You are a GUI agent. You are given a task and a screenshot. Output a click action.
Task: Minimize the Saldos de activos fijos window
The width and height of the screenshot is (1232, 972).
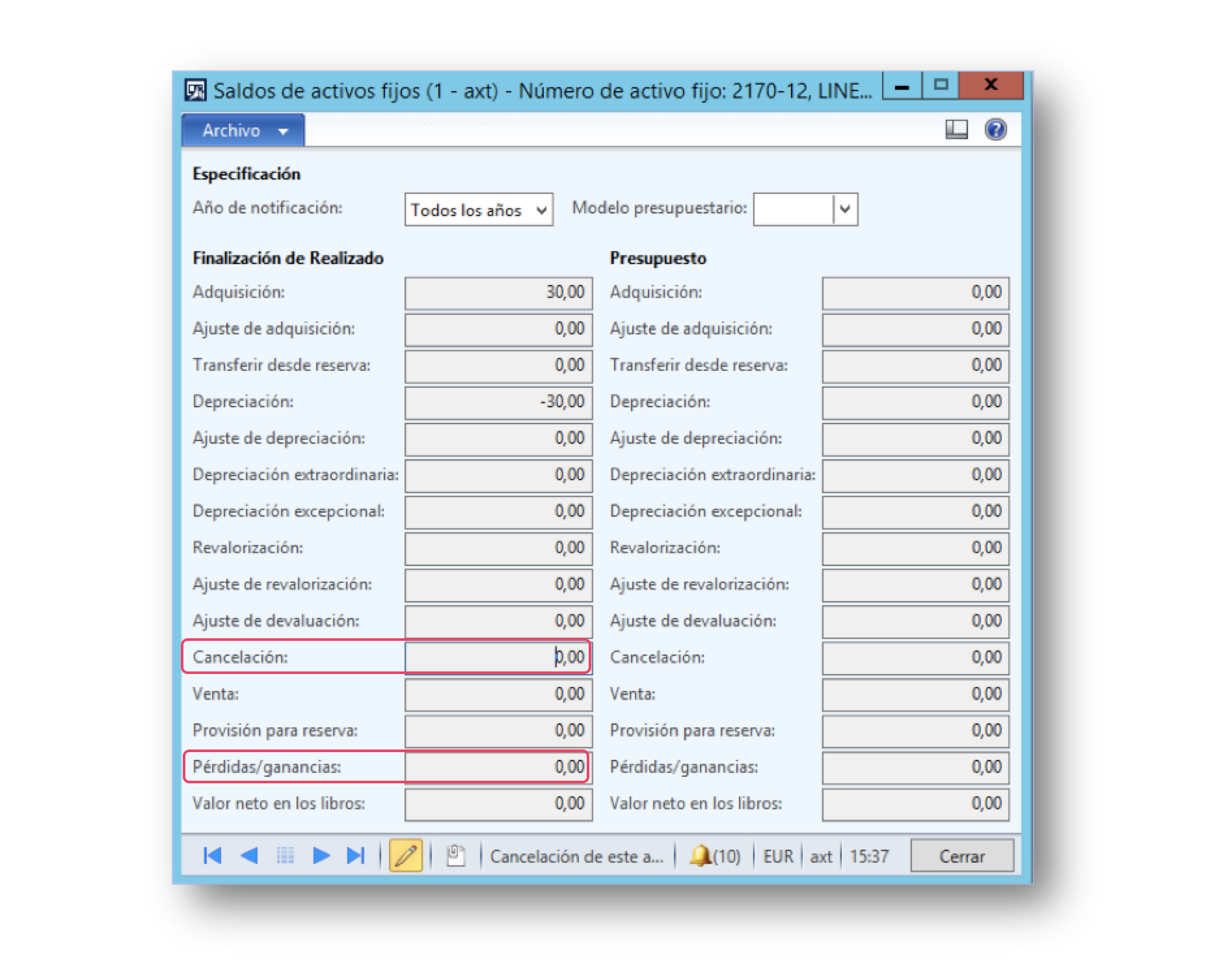(x=902, y=85)
